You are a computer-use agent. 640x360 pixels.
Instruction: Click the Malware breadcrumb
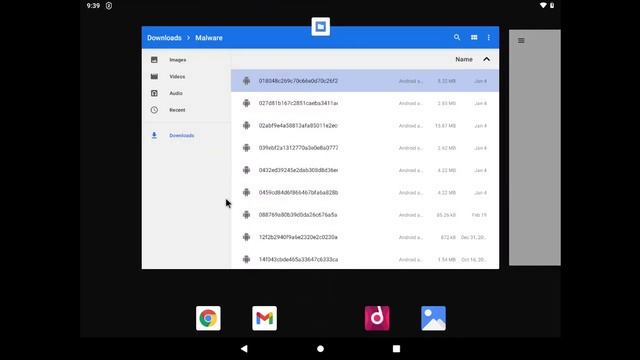tap(209, 38)
